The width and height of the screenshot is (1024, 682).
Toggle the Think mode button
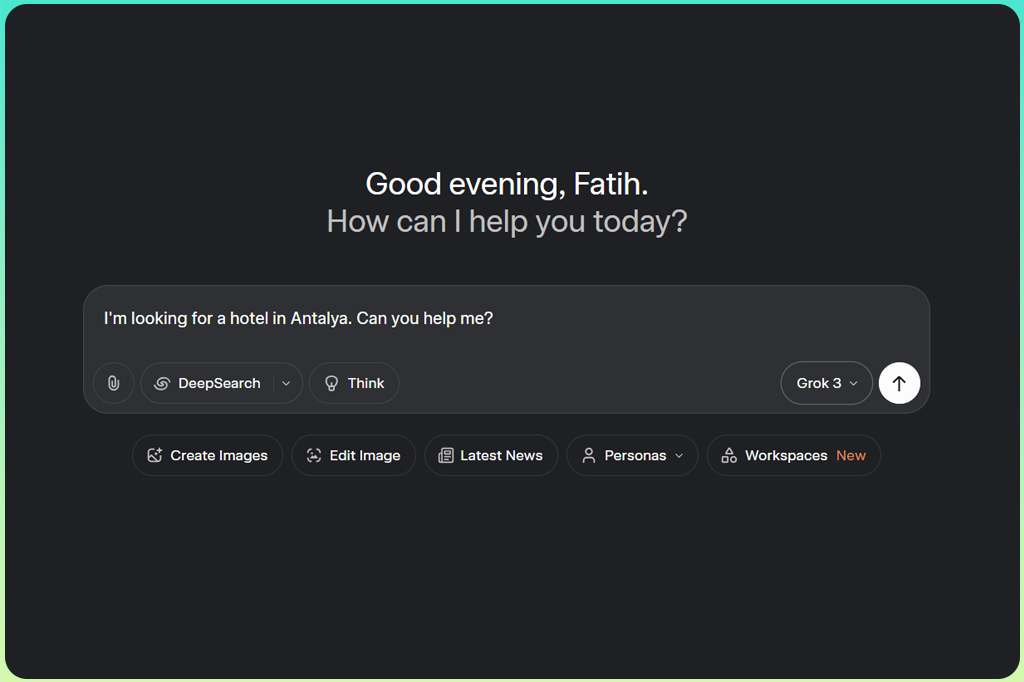(x=354, y=383)
